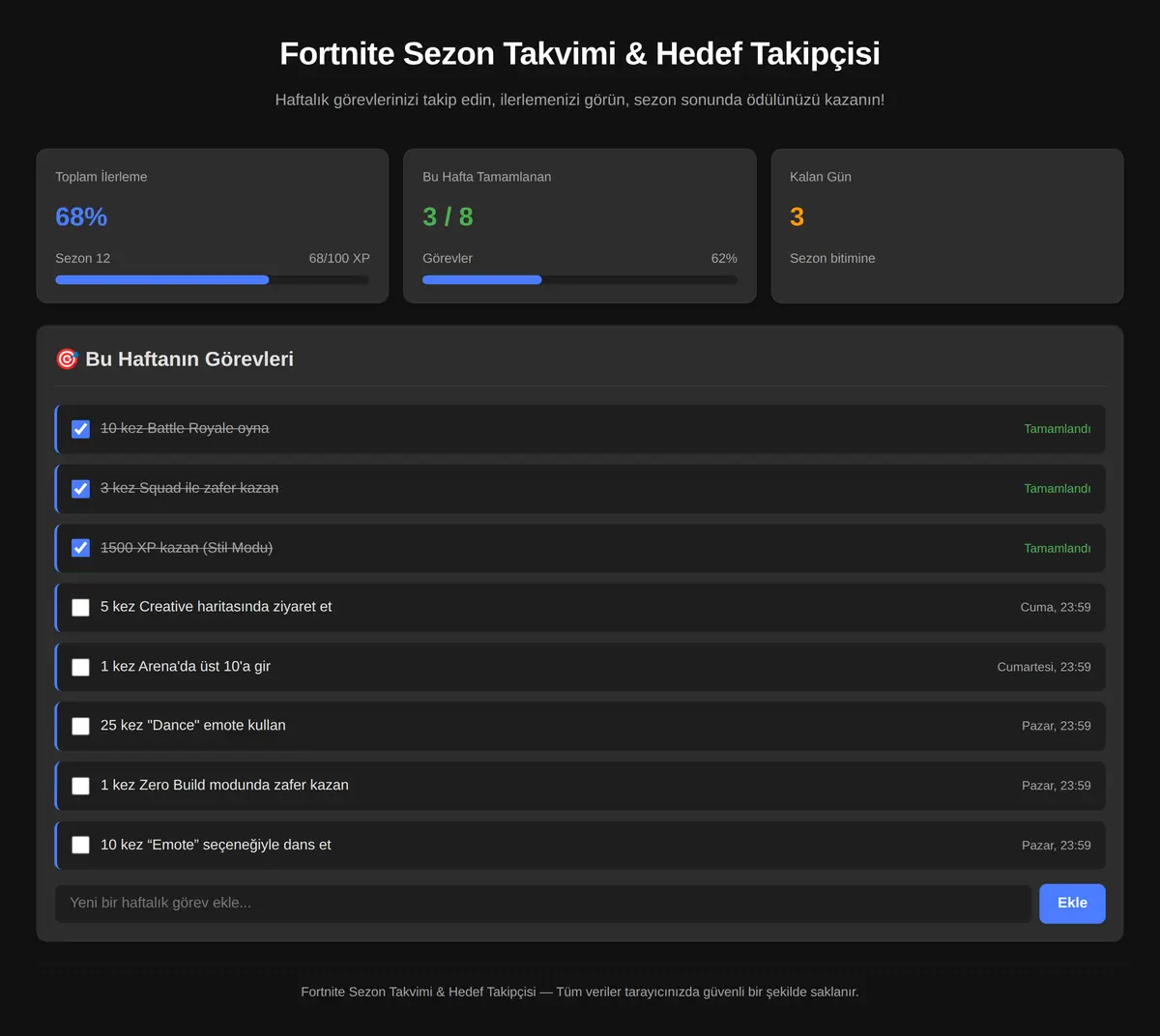This screenshot has height=1036, width=1160.
Task: Check the "10 kez Emote seçeneğiyle dans et" box
Action: 81,846
